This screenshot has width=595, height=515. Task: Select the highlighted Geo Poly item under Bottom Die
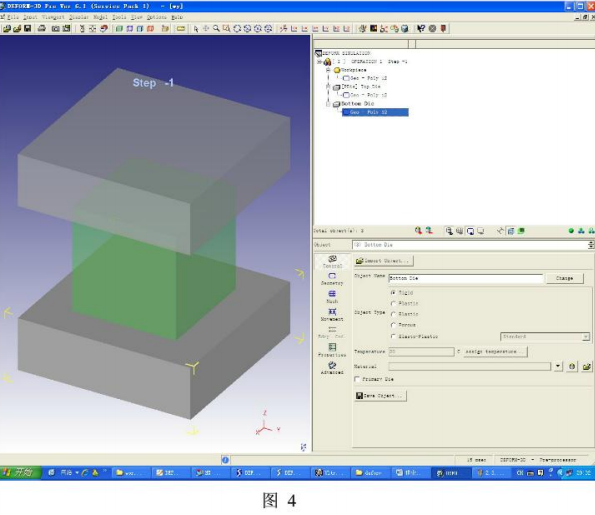click(375, 112)
